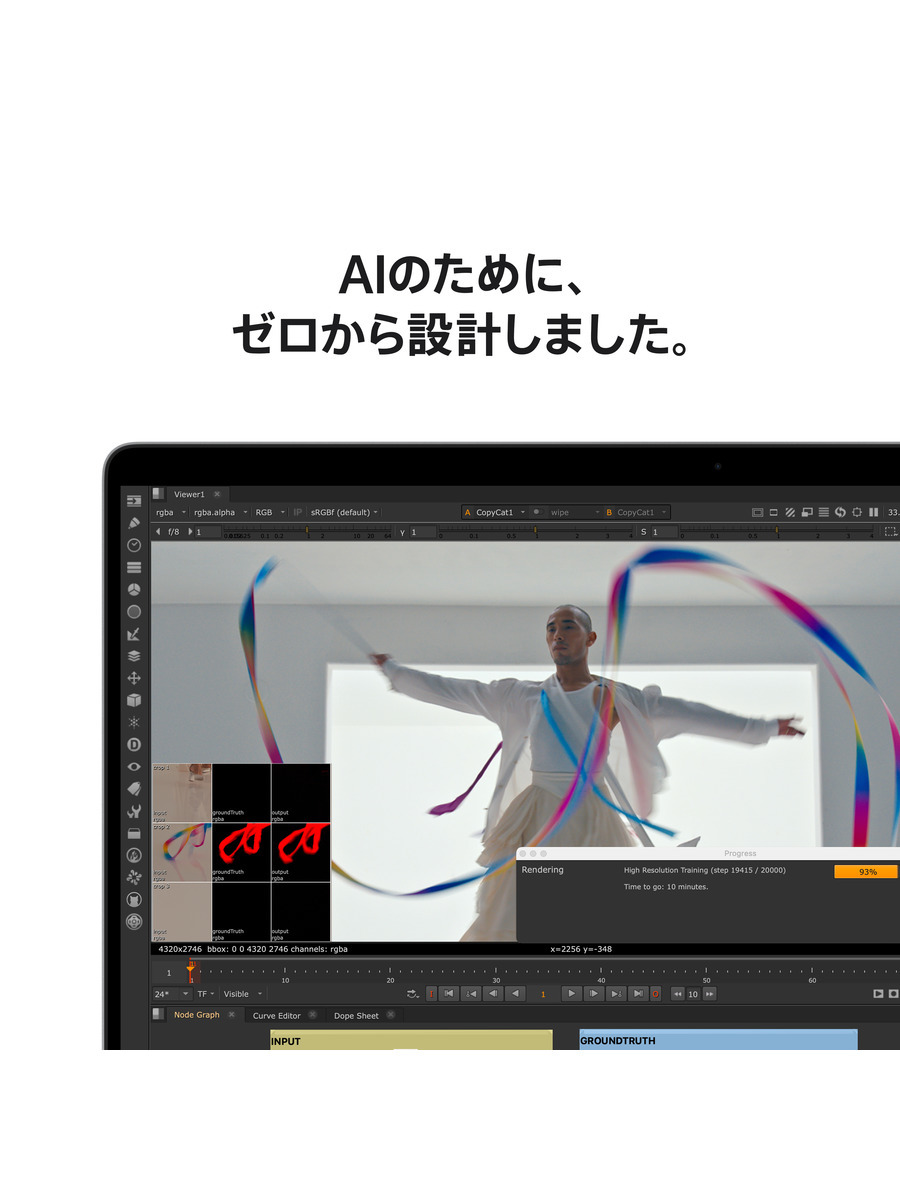This screenshot has height=1200, width=900.
Task: Open the Image nodes menu in toolbar
Action: click(x=134, y=500)
